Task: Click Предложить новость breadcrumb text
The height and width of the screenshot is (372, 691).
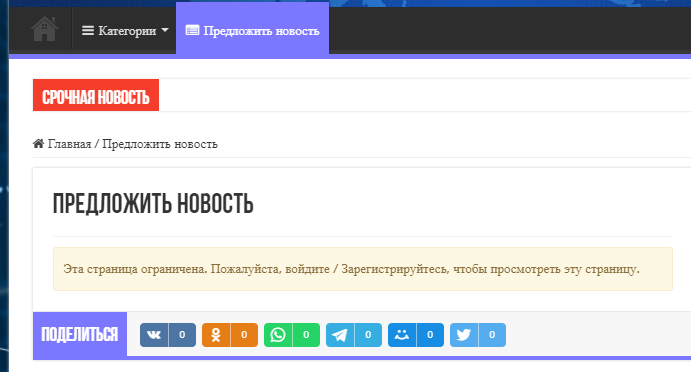Action: click(x=160, y=144)
